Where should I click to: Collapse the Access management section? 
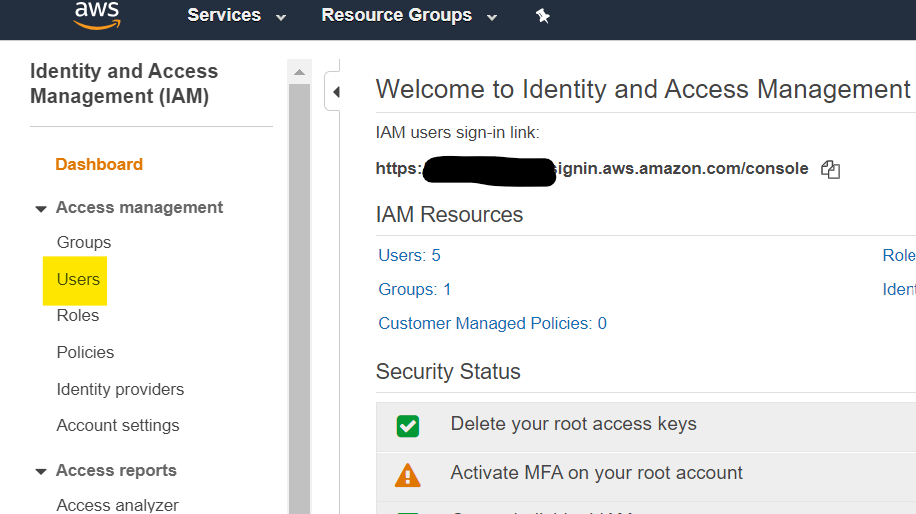[x=41, y=209]
